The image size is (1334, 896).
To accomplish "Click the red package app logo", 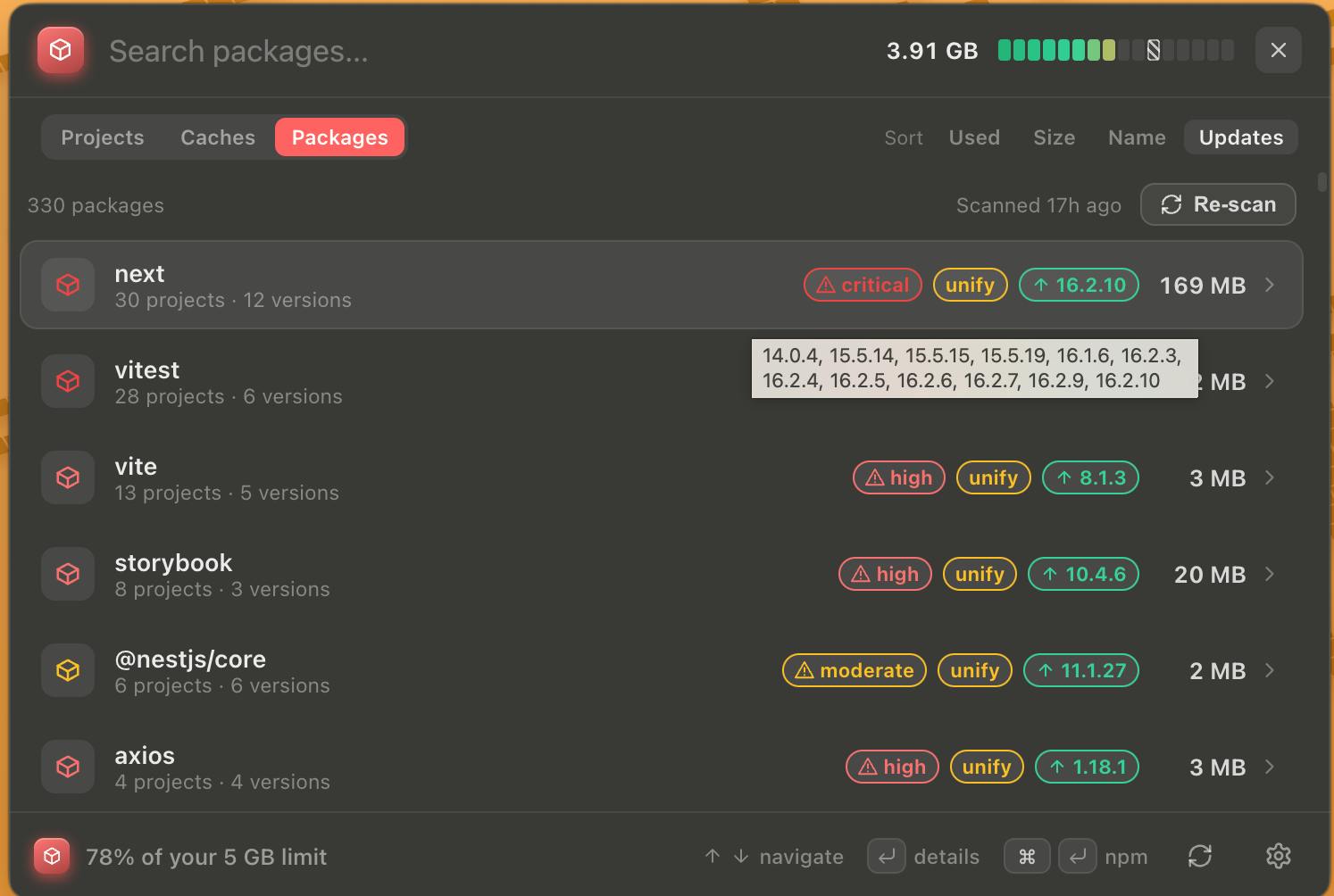I will click(x=61, y=50).
